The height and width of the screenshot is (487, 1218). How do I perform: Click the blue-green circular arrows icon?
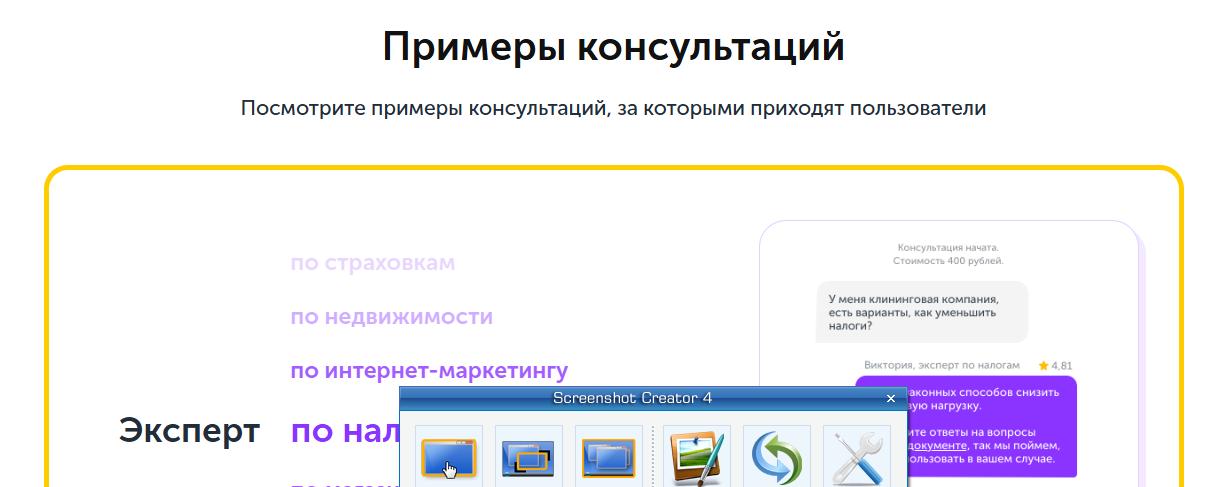tap(777, 457)
